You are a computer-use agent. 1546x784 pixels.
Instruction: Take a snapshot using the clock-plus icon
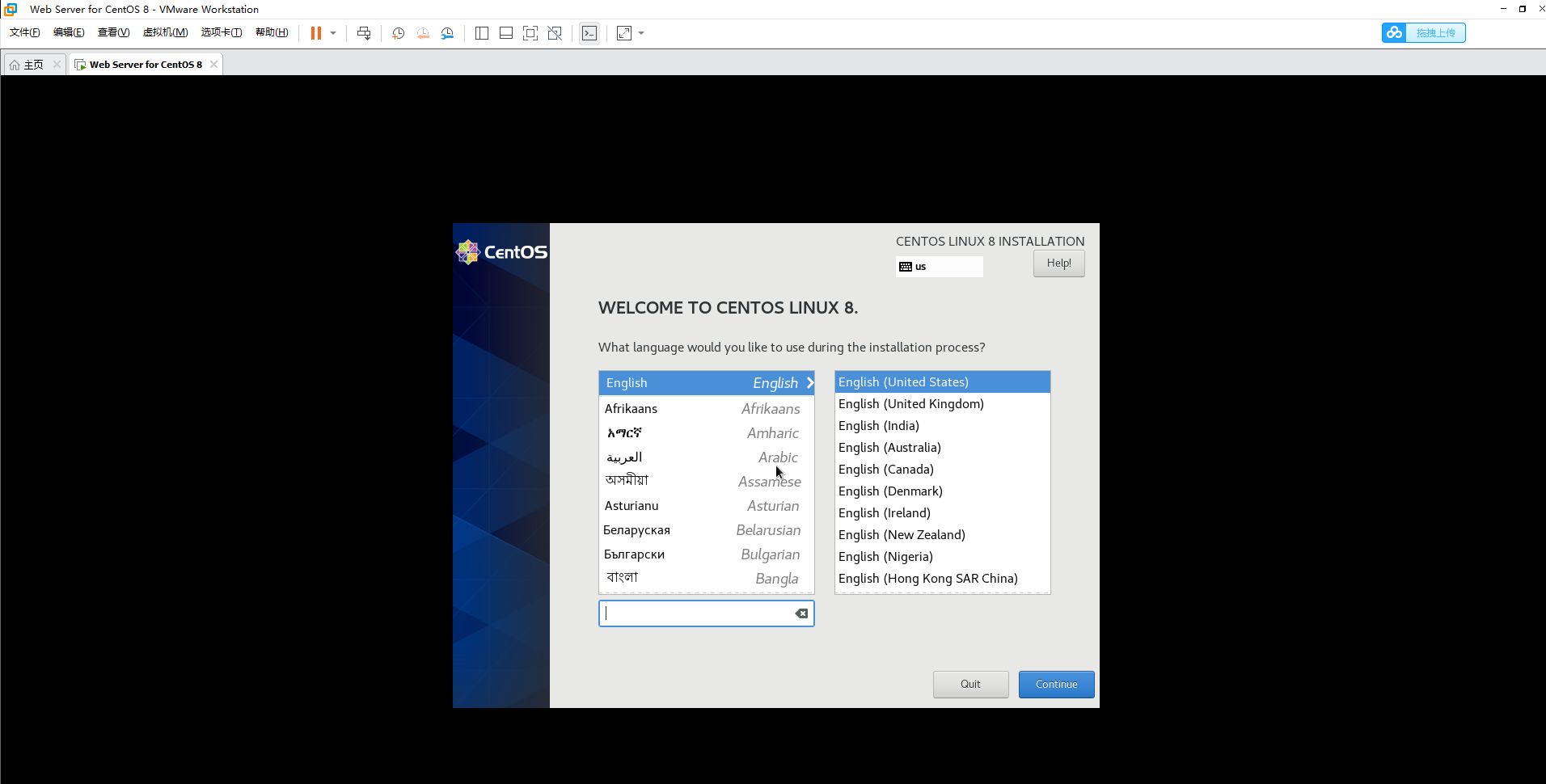click(x=399, y=33)
